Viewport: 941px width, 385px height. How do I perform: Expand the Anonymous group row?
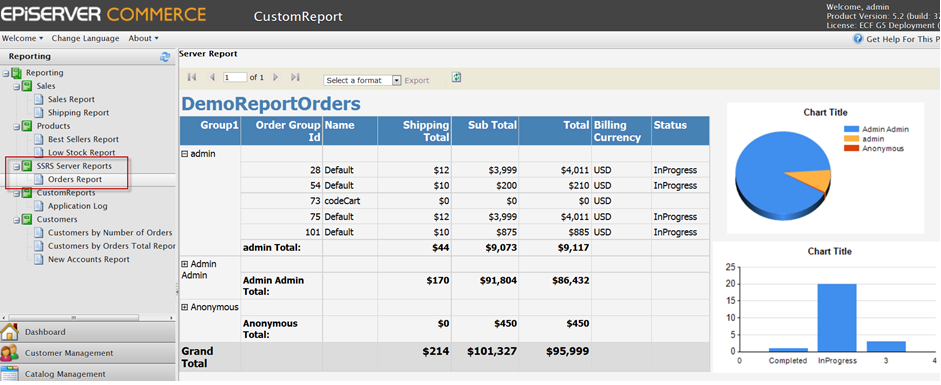tap(185, 308)
